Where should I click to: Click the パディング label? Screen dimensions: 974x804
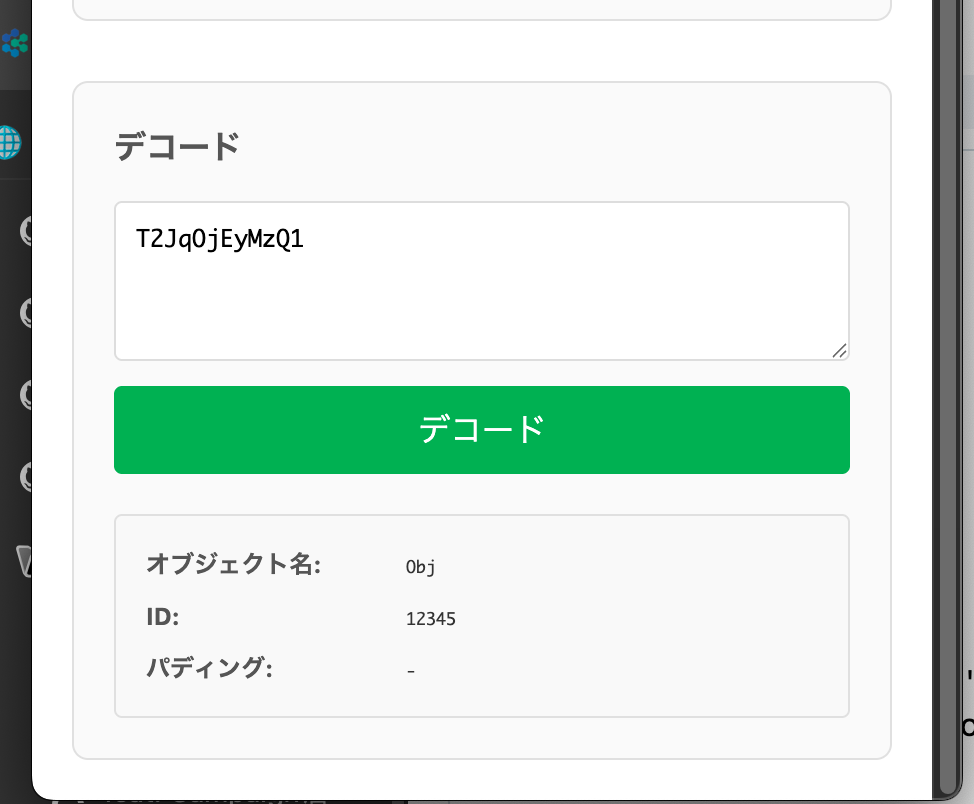point(209,667)
